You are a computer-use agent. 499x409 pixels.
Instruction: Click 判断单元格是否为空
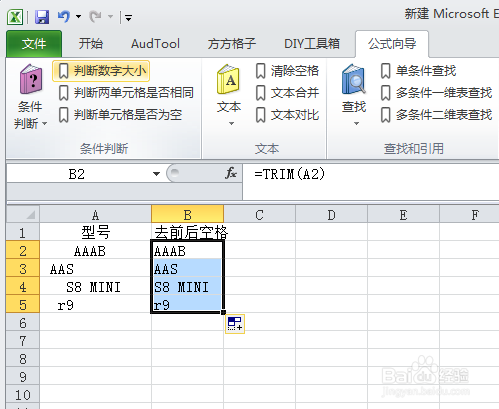(120, 115)
